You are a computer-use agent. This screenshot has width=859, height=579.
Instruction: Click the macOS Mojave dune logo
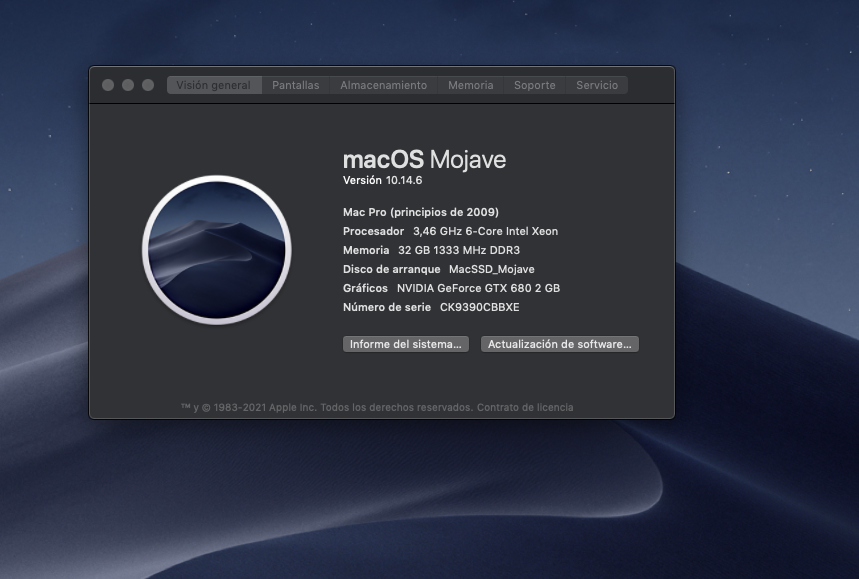(x=217, y=250)
